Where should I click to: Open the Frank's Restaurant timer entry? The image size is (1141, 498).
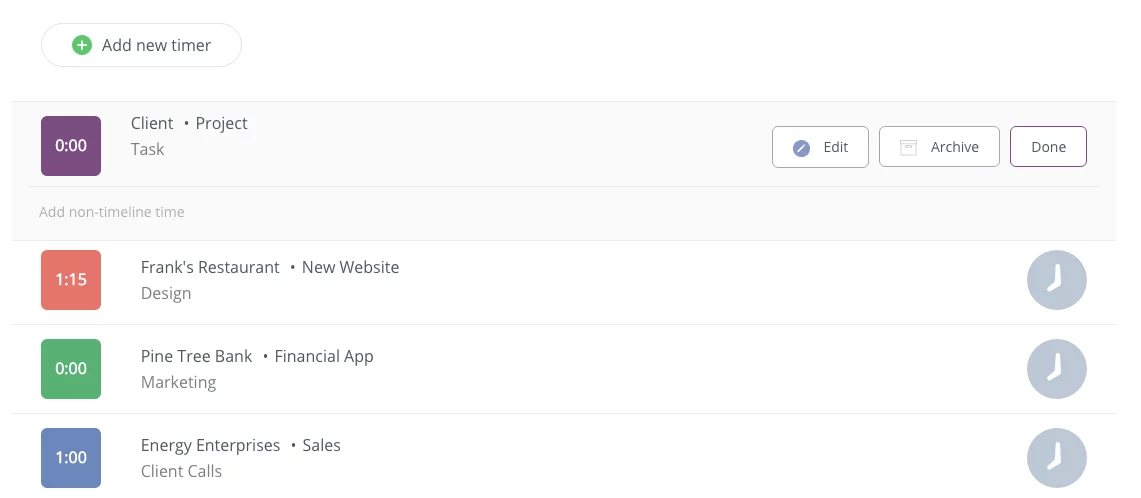click(210, 268)
